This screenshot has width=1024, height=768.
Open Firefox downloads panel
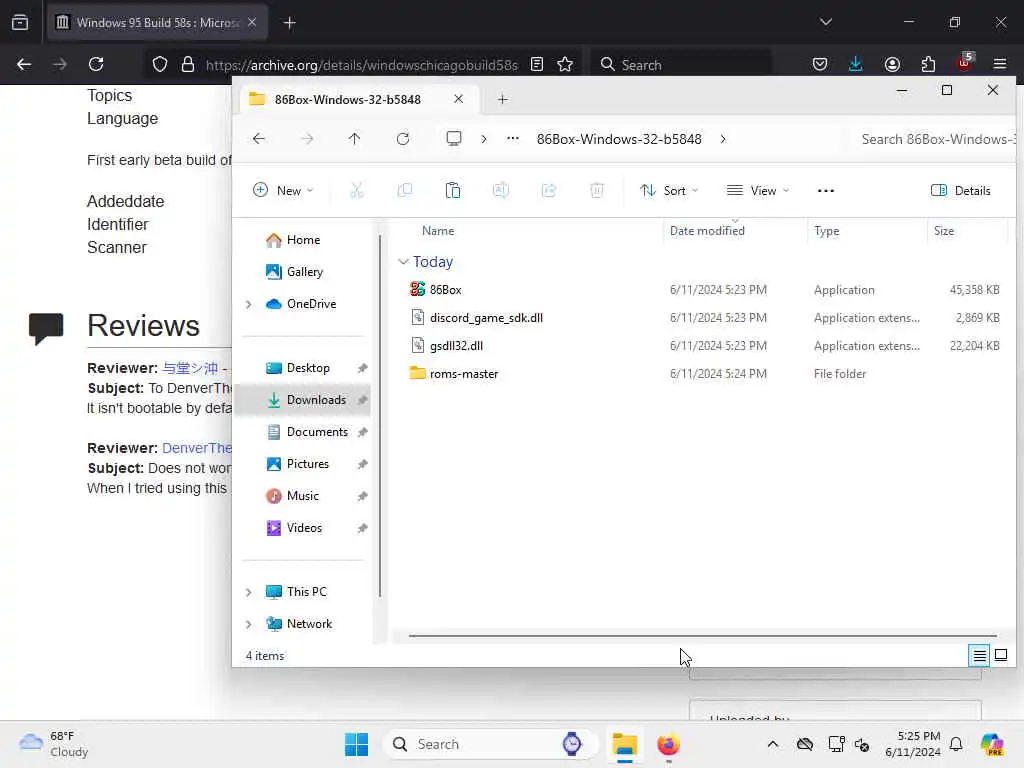856,64
